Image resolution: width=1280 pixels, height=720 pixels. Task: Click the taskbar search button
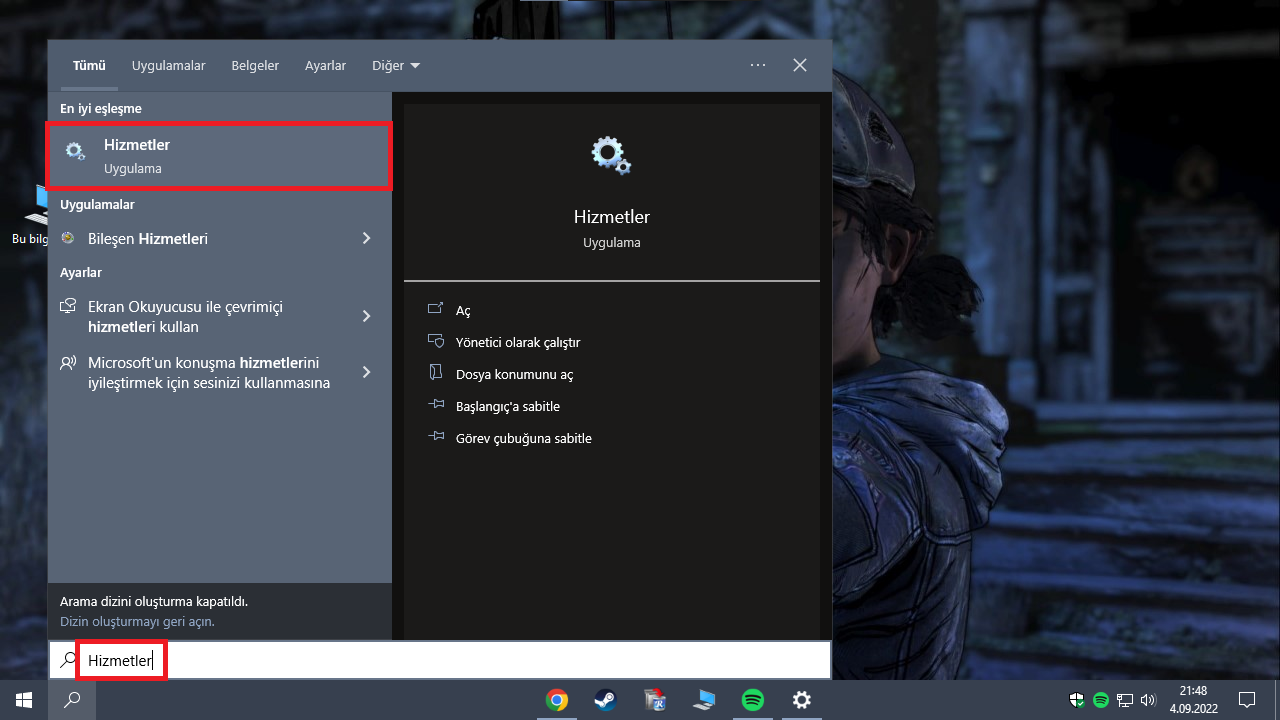(x=72, y=700)
